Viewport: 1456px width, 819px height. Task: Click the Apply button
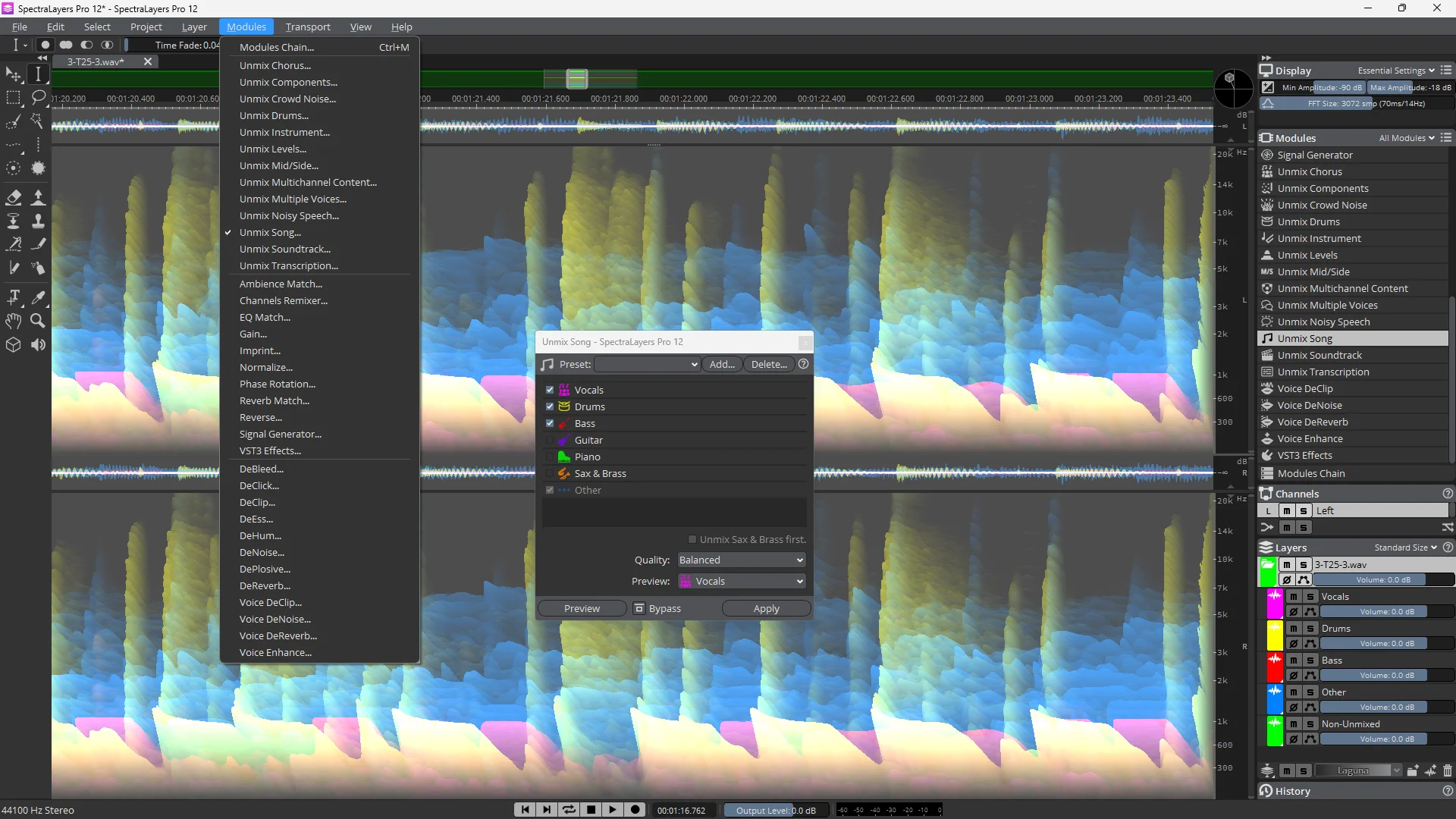click(x=766, y=609)
